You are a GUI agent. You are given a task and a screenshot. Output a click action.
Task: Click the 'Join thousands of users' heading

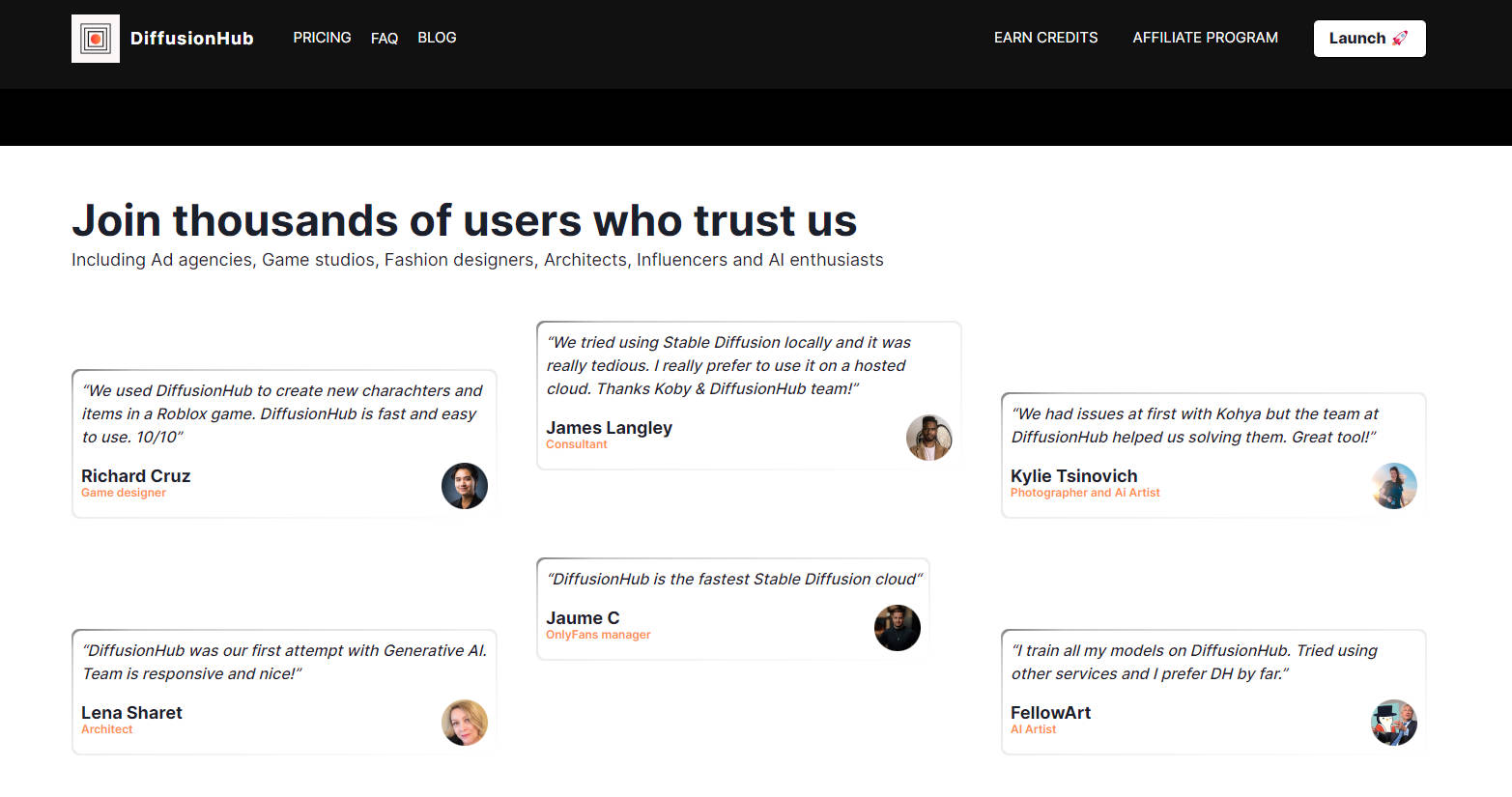(464, 220)
